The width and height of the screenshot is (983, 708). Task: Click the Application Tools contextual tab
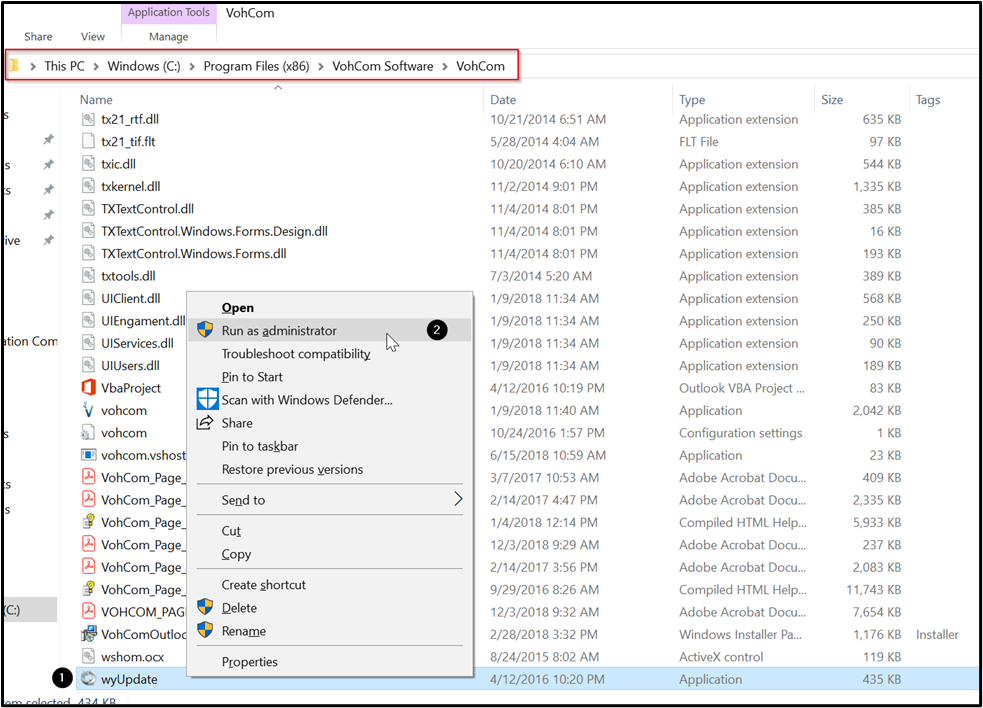pos(169,13)
